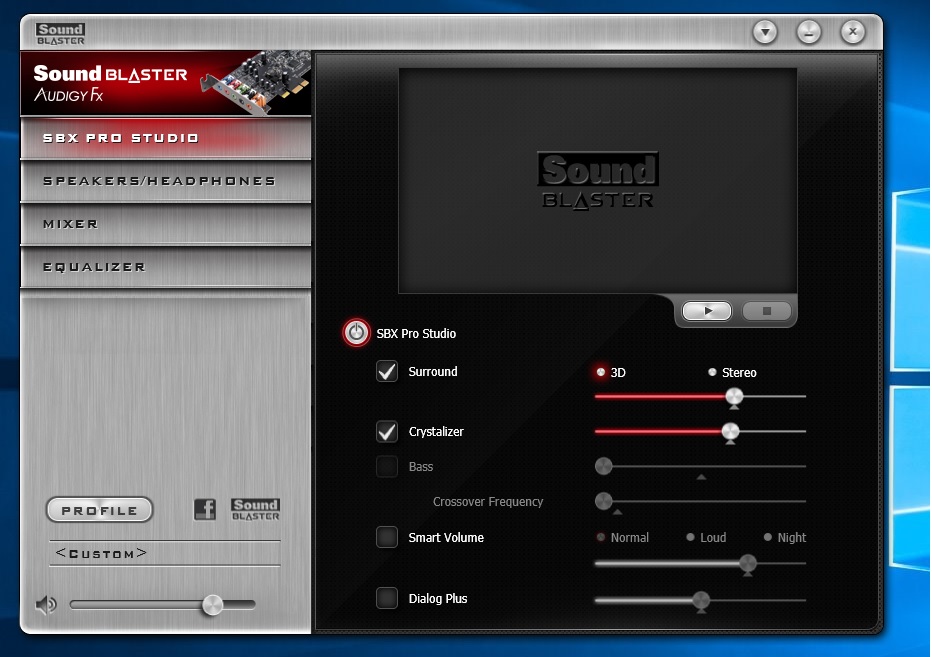Click the Sound Blaster Audigy Fx banner
Image resolution: width=932 pixels, height=657 pixels.
[166, 83]
